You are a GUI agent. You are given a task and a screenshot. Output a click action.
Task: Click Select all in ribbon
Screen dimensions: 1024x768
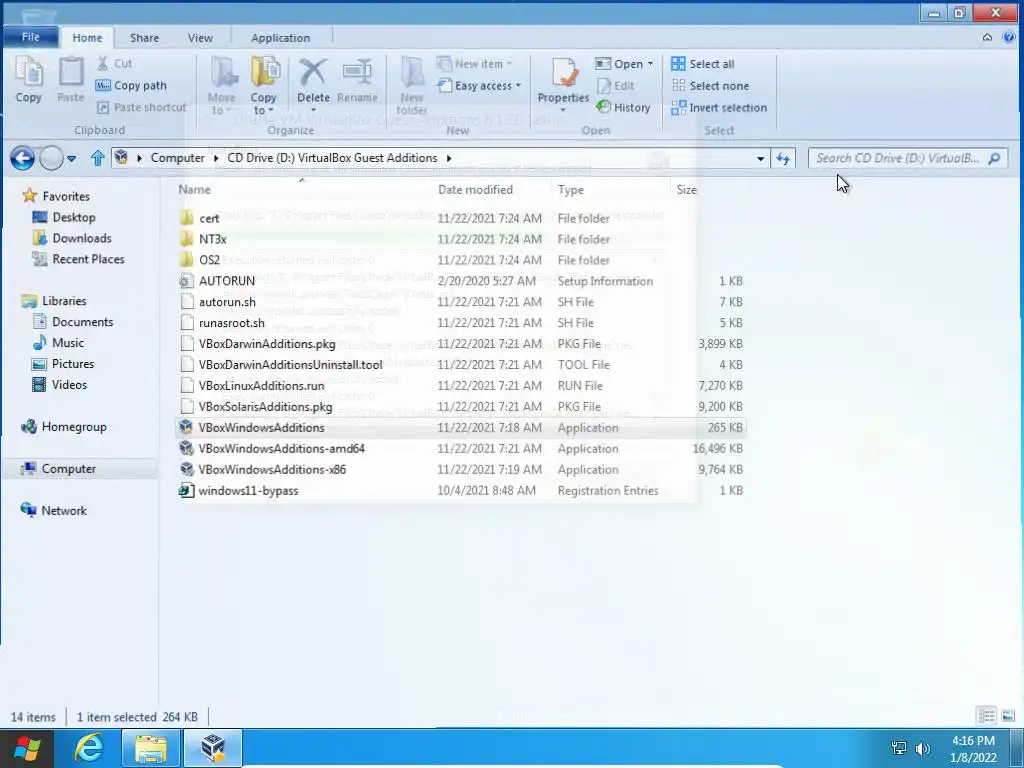point(703,64)
